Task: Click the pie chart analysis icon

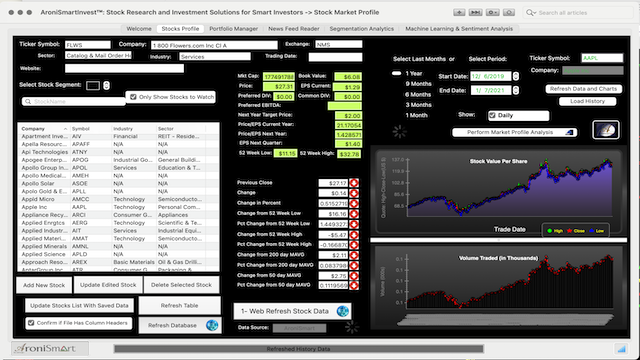Action: click(x=606, y=130)
